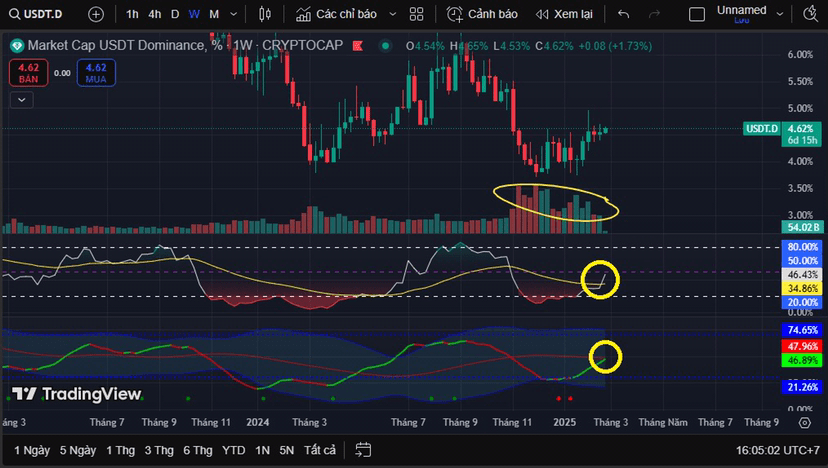
Task: Create an alert with Cảnh báo
Action: coord(482,14)
